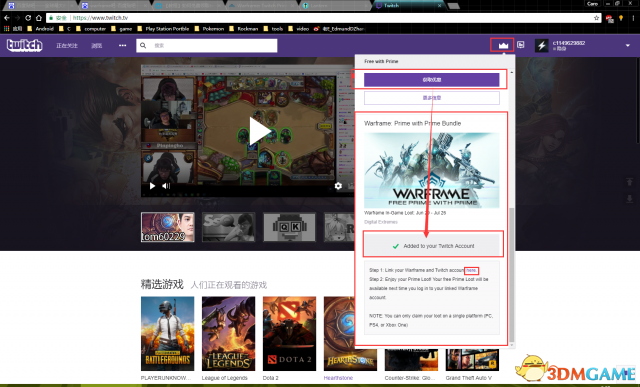Open game bookmarks folder
Screen dimensions: 640x387
[x=122, y=29]
